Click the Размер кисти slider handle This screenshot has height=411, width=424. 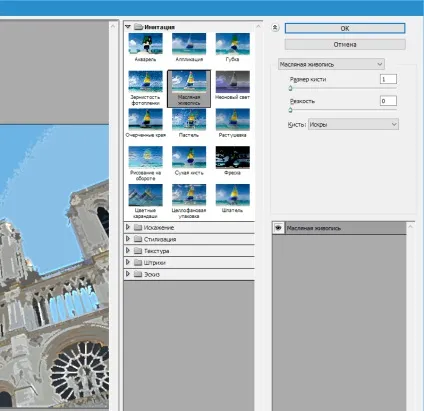click(290, 88)
